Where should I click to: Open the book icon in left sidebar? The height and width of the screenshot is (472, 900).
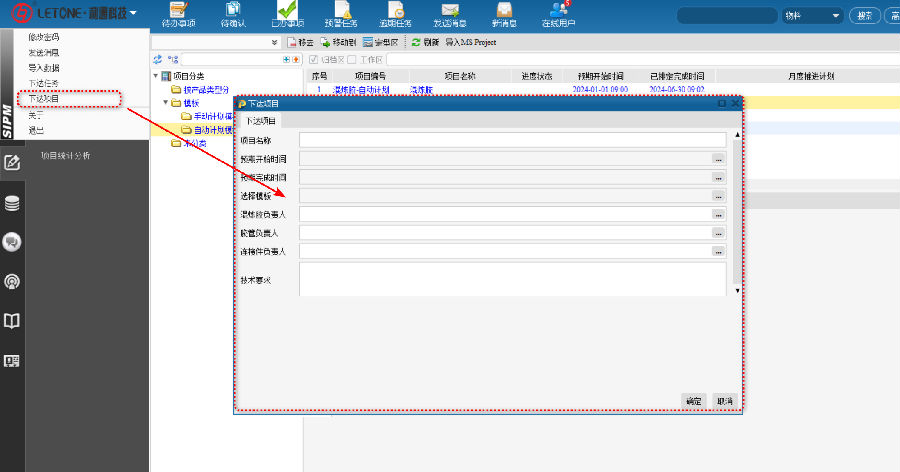(13, 321)
